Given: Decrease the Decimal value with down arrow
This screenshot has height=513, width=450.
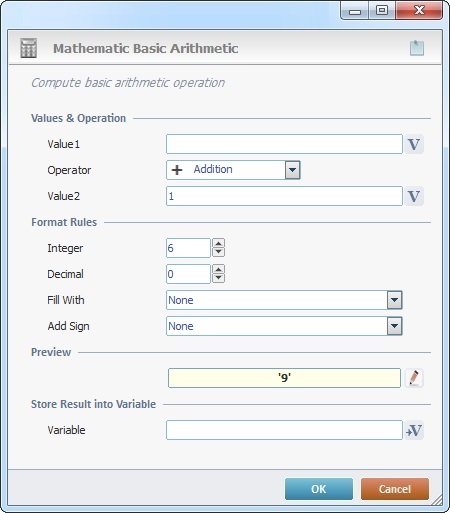Looking at the screenshot, I should click(218, 278).
